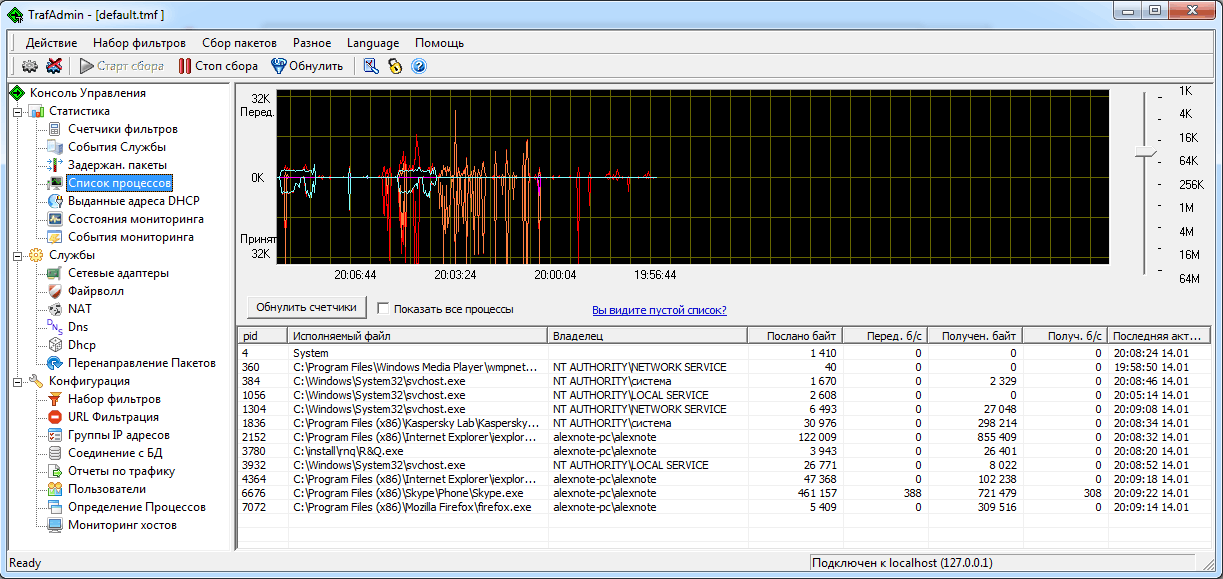Screen dimensions: 1223x579
Task: Select the firefox.exe process row
Action: coord(724,507)
